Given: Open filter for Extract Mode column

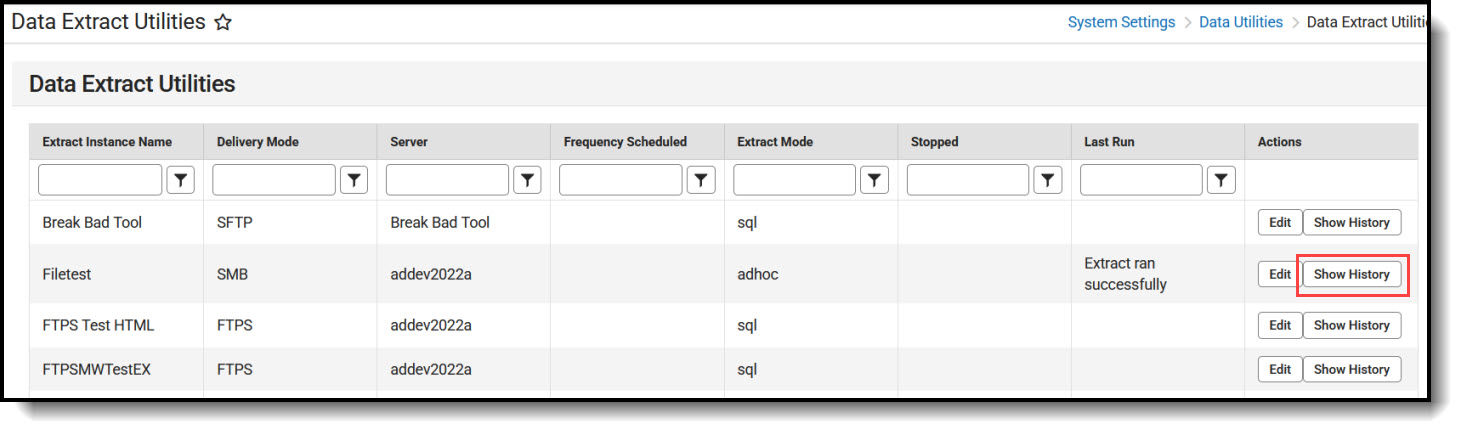Looking at the screenshot, I should (875, 180).
